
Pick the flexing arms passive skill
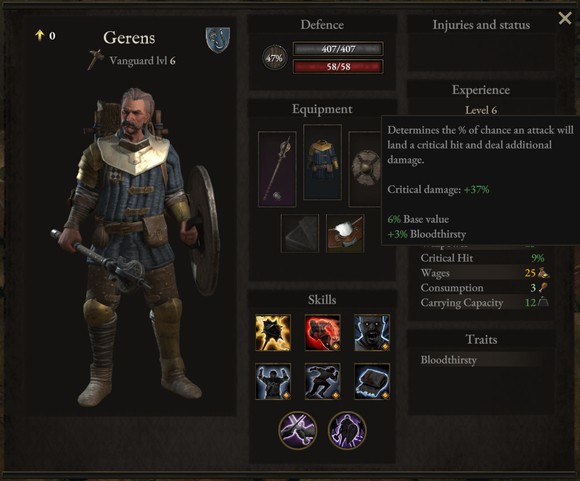(x=273, y=381)
